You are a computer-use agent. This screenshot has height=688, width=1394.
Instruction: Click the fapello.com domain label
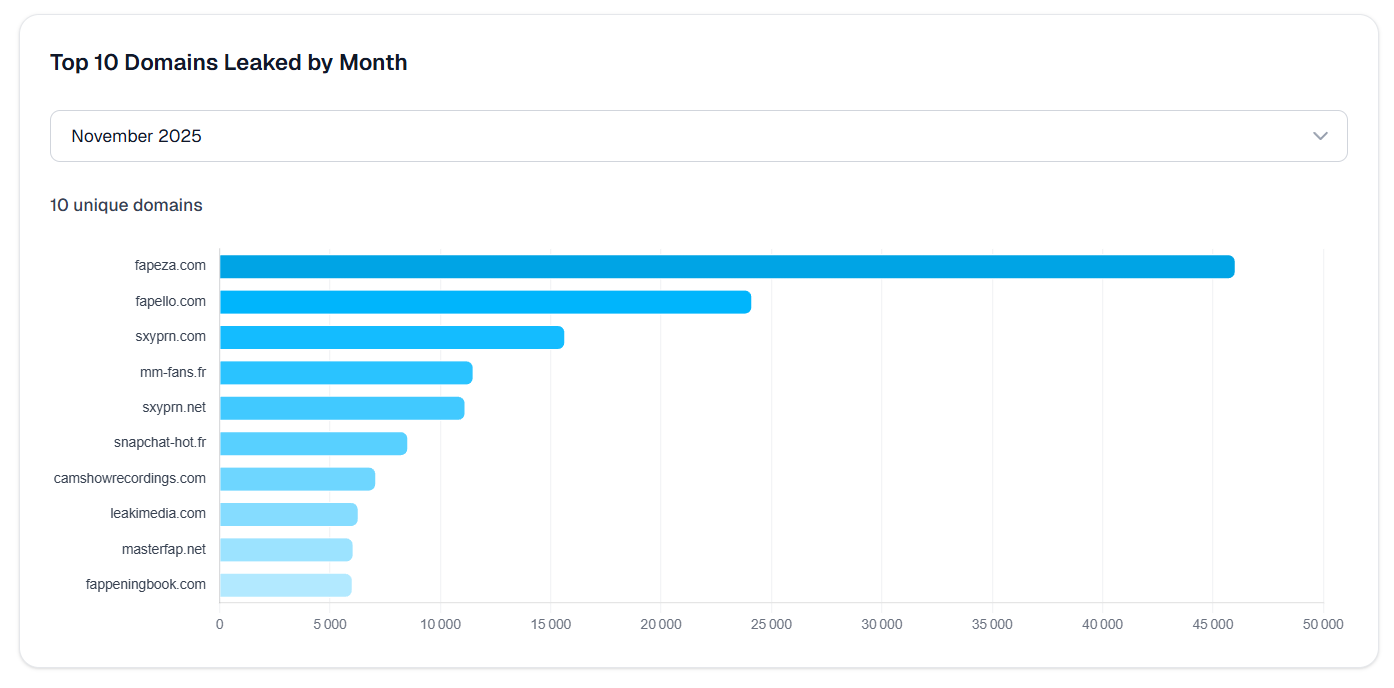[170, 301]
